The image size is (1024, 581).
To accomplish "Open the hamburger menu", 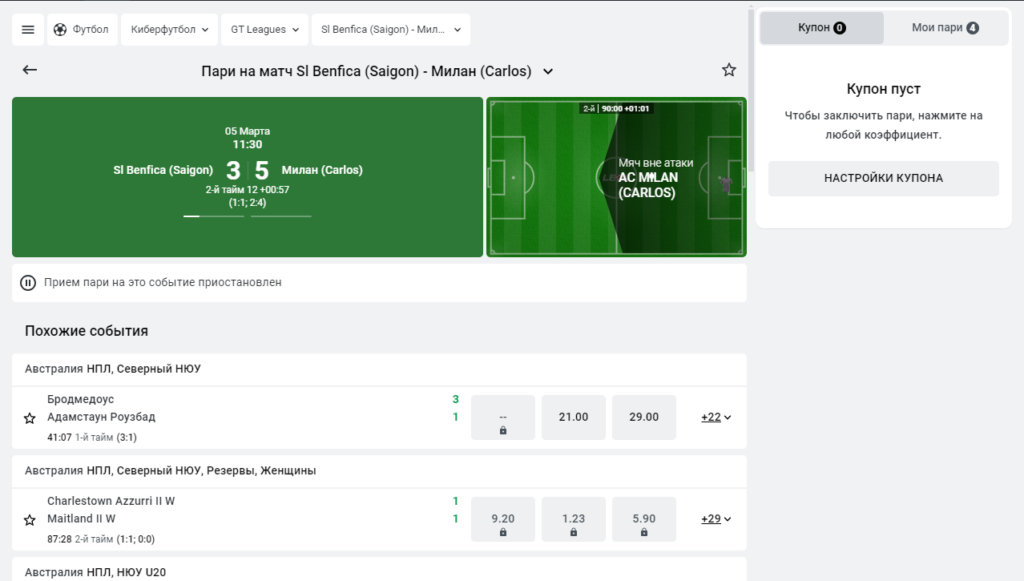I will pos(28,29).
